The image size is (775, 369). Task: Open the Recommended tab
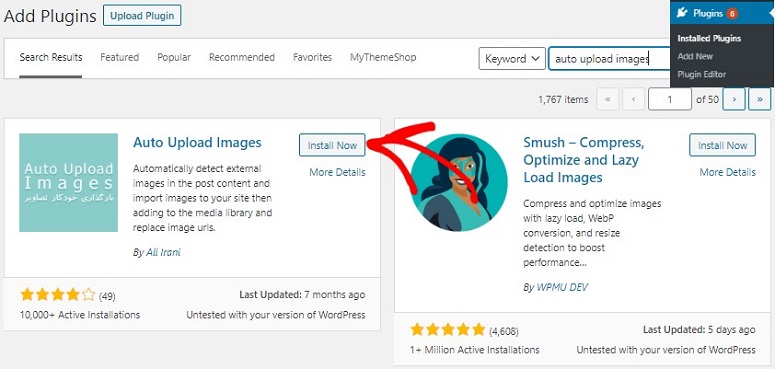[x=242, y=57]
